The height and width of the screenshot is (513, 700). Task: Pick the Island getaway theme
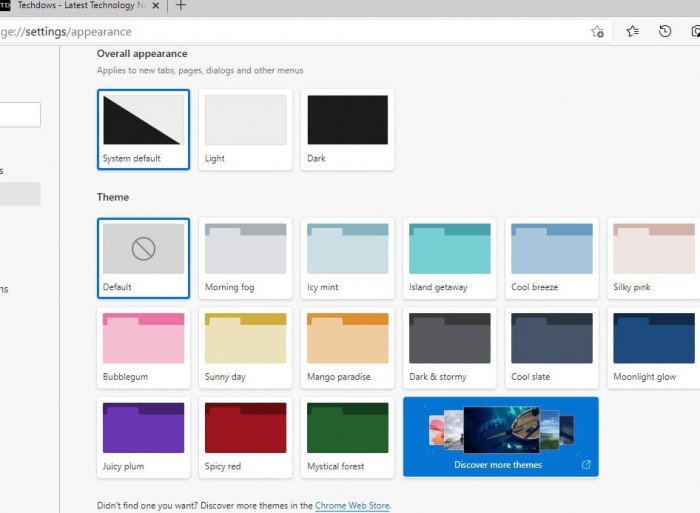coord(449,257)
